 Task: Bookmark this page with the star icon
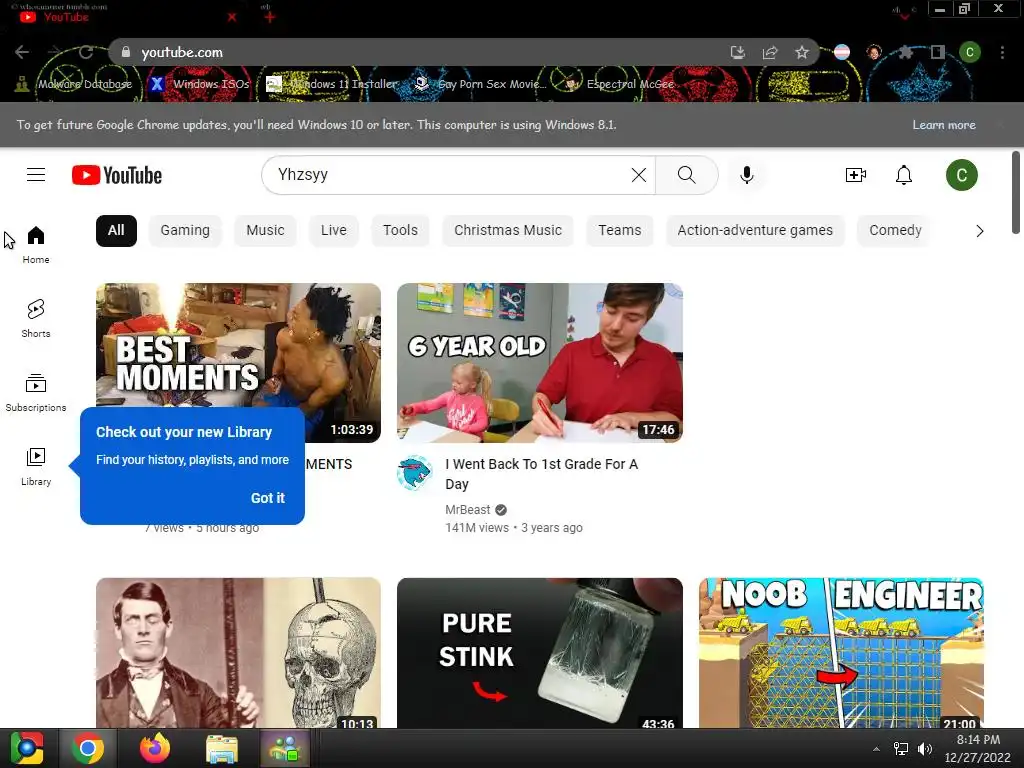click(802, 52)
